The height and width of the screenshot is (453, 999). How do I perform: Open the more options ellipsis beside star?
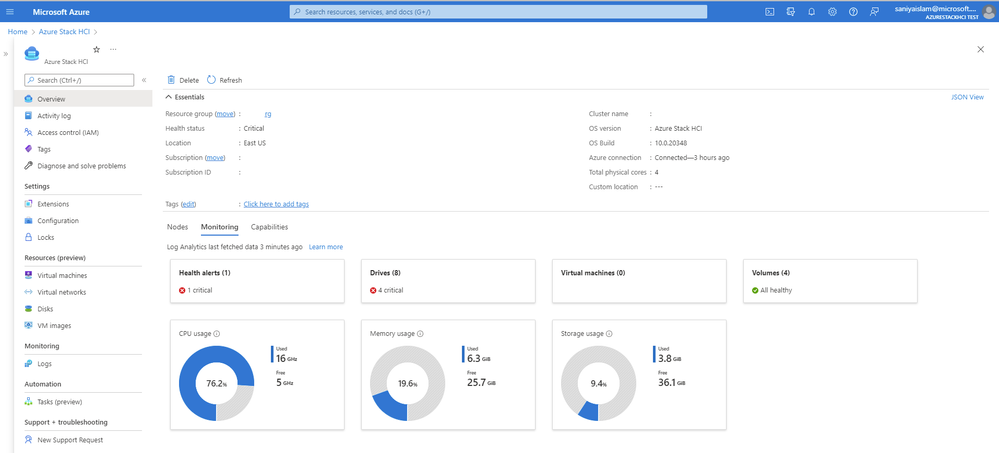[x=113, y=49]
